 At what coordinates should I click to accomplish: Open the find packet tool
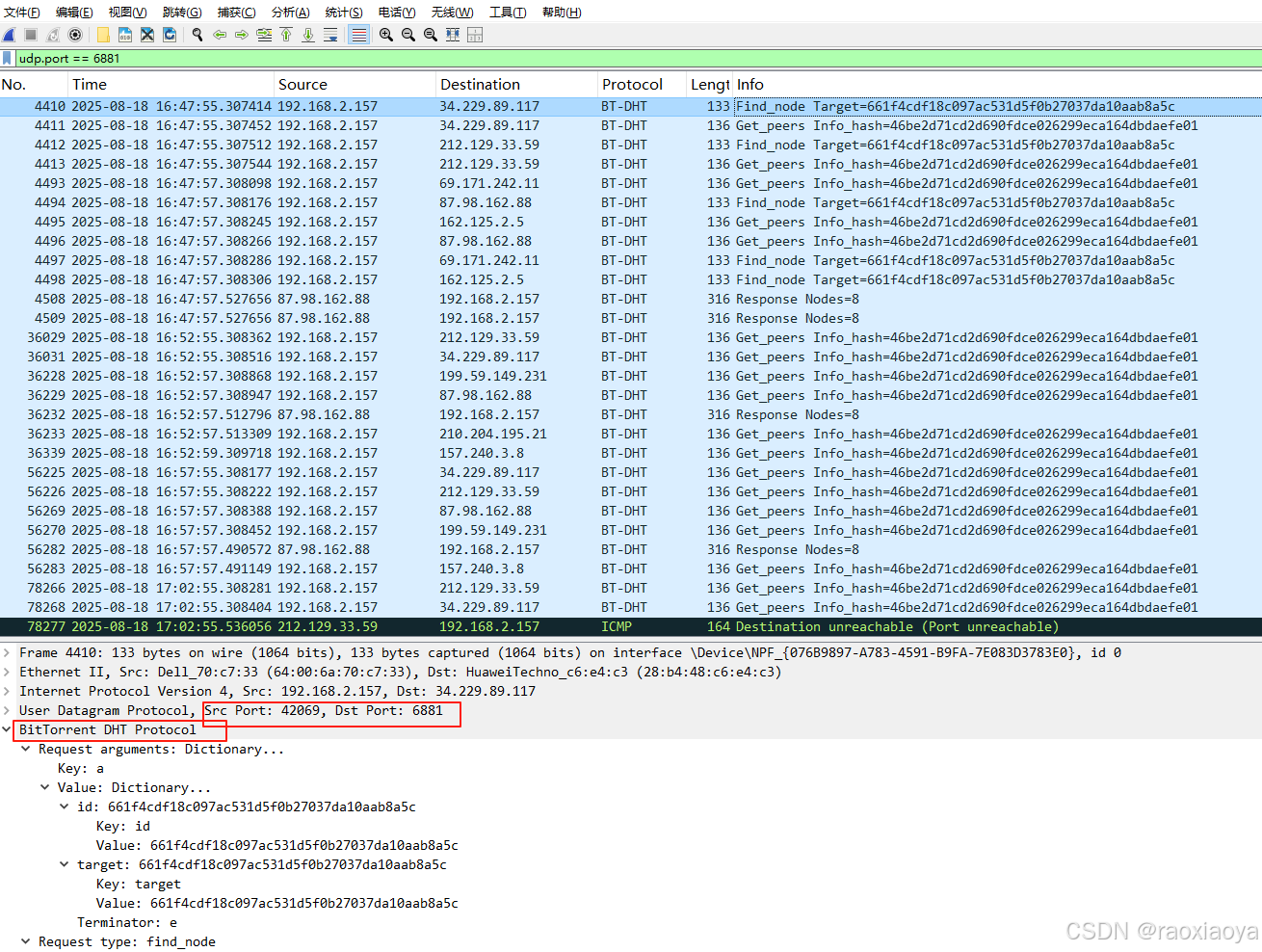click(198, 35)
